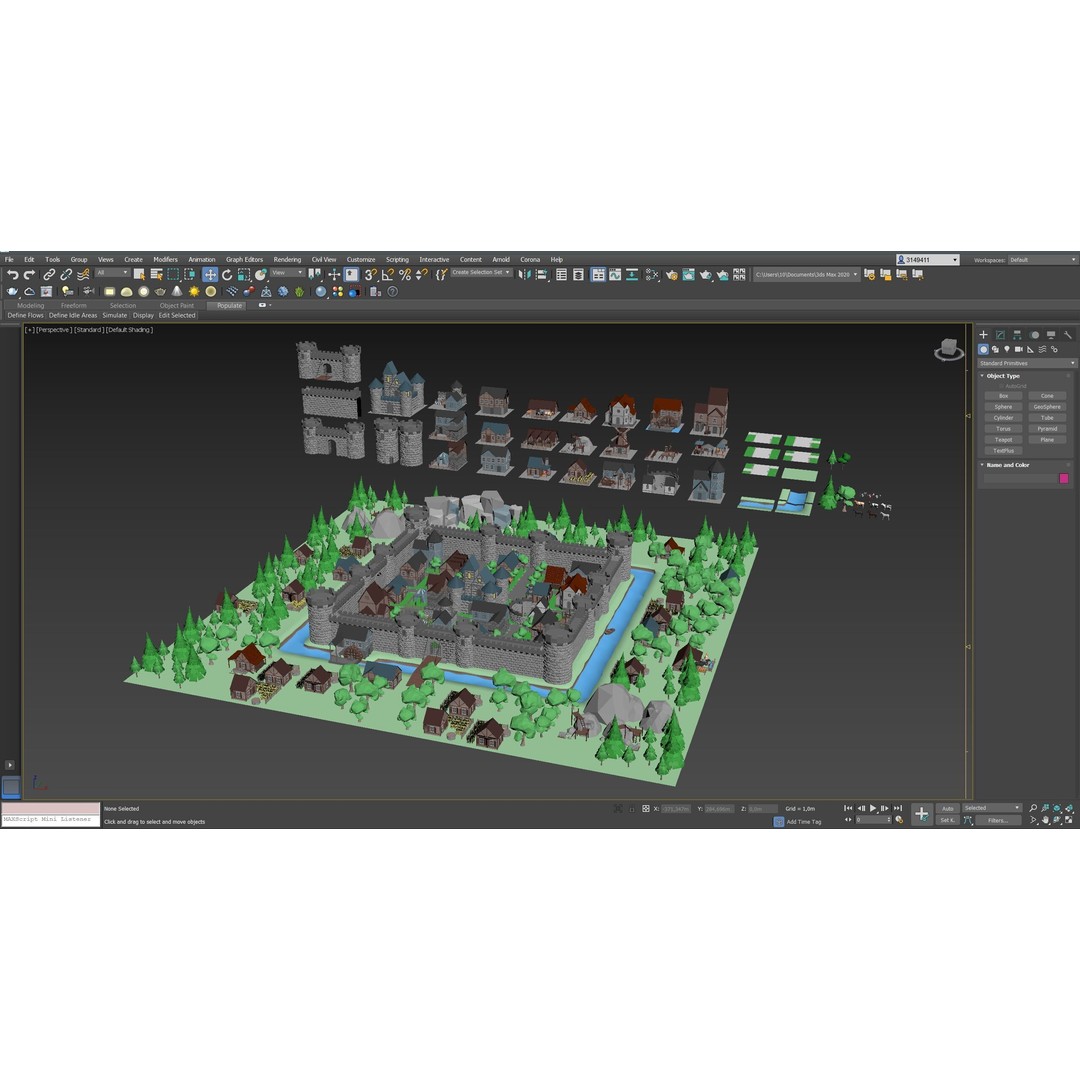
Task: Click the Teapot primitive button
Action: point(1003,439)
